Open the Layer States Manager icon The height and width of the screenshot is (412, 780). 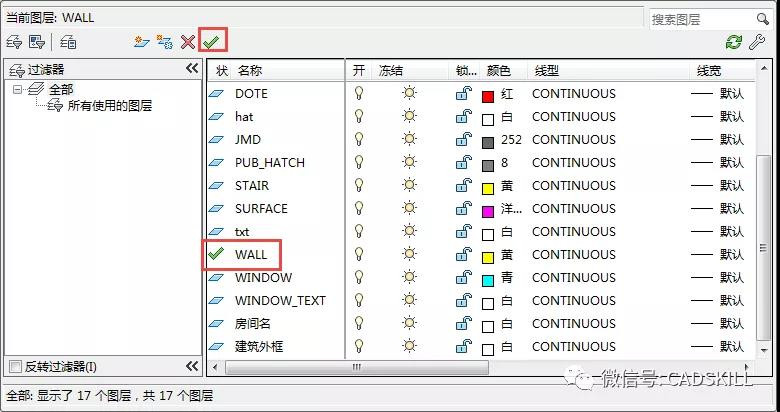(x=68, y=41)
